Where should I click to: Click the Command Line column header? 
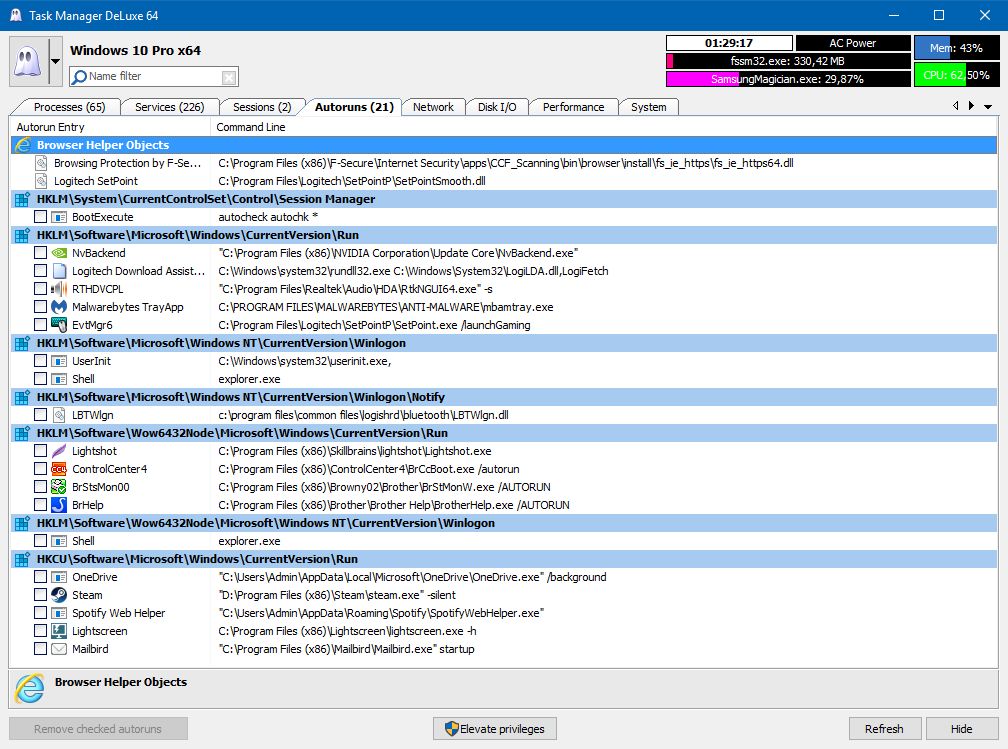coord(604,127)
